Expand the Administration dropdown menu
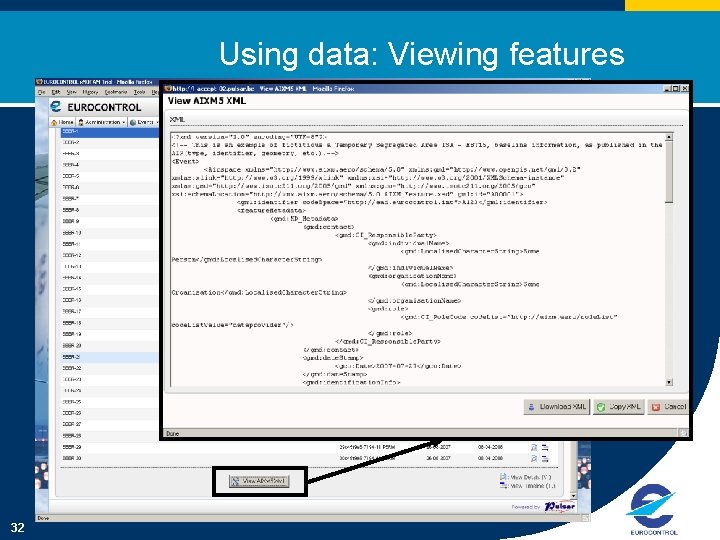The height and width of the screenshot is (540, 720). pyautogui.click(x=102, y=122)
